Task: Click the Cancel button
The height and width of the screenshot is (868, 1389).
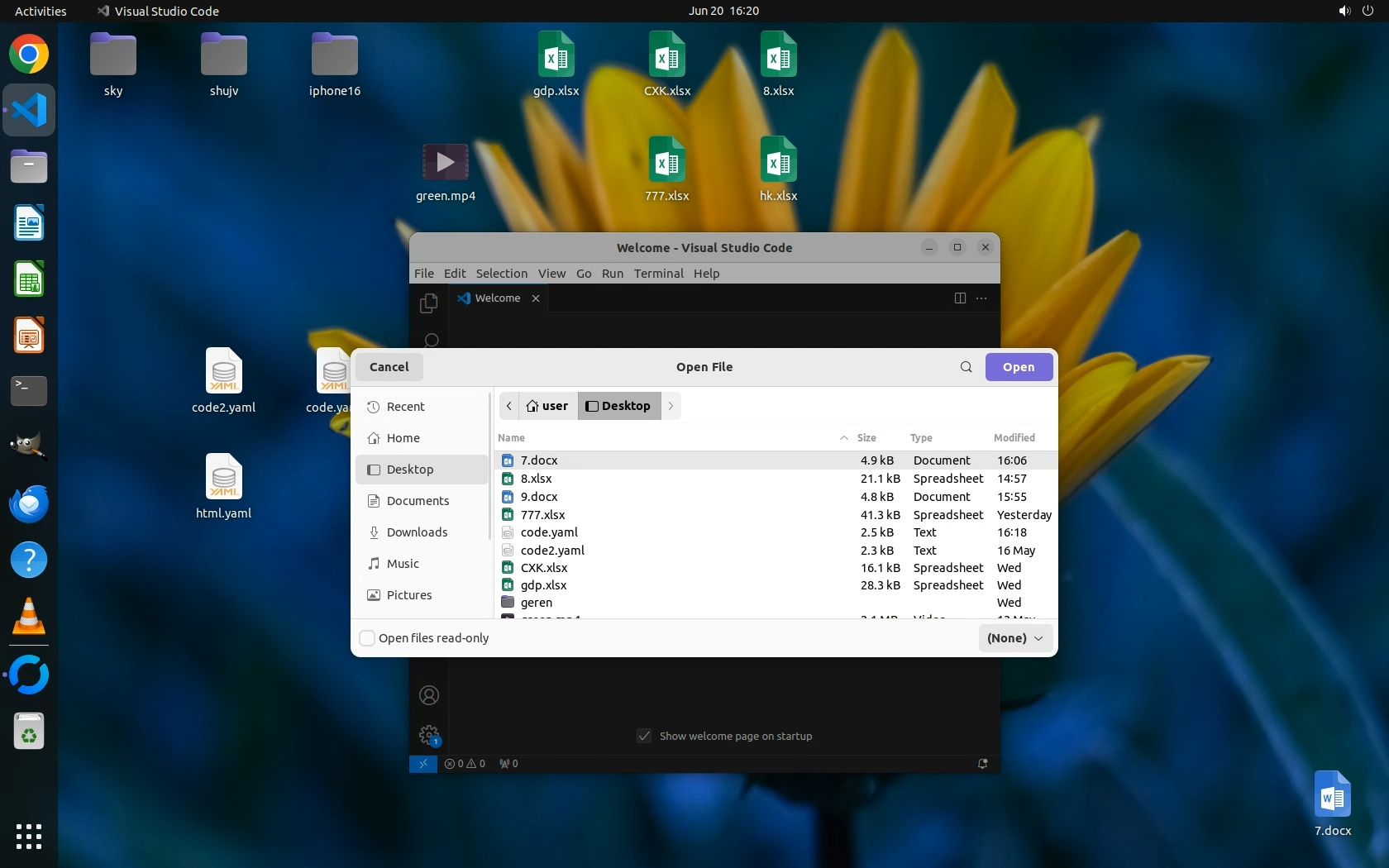Action: (x=389, y=367)
